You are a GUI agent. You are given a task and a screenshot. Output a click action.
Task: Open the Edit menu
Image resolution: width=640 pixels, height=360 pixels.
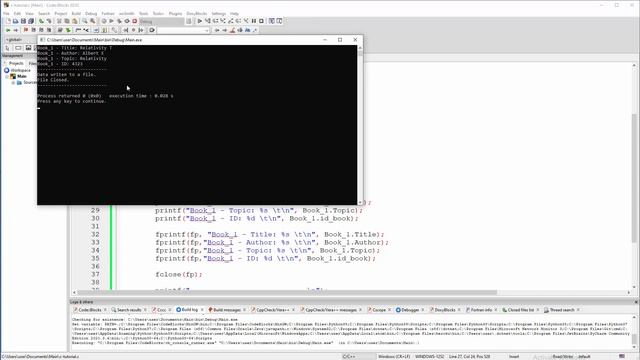pos(17,13)
